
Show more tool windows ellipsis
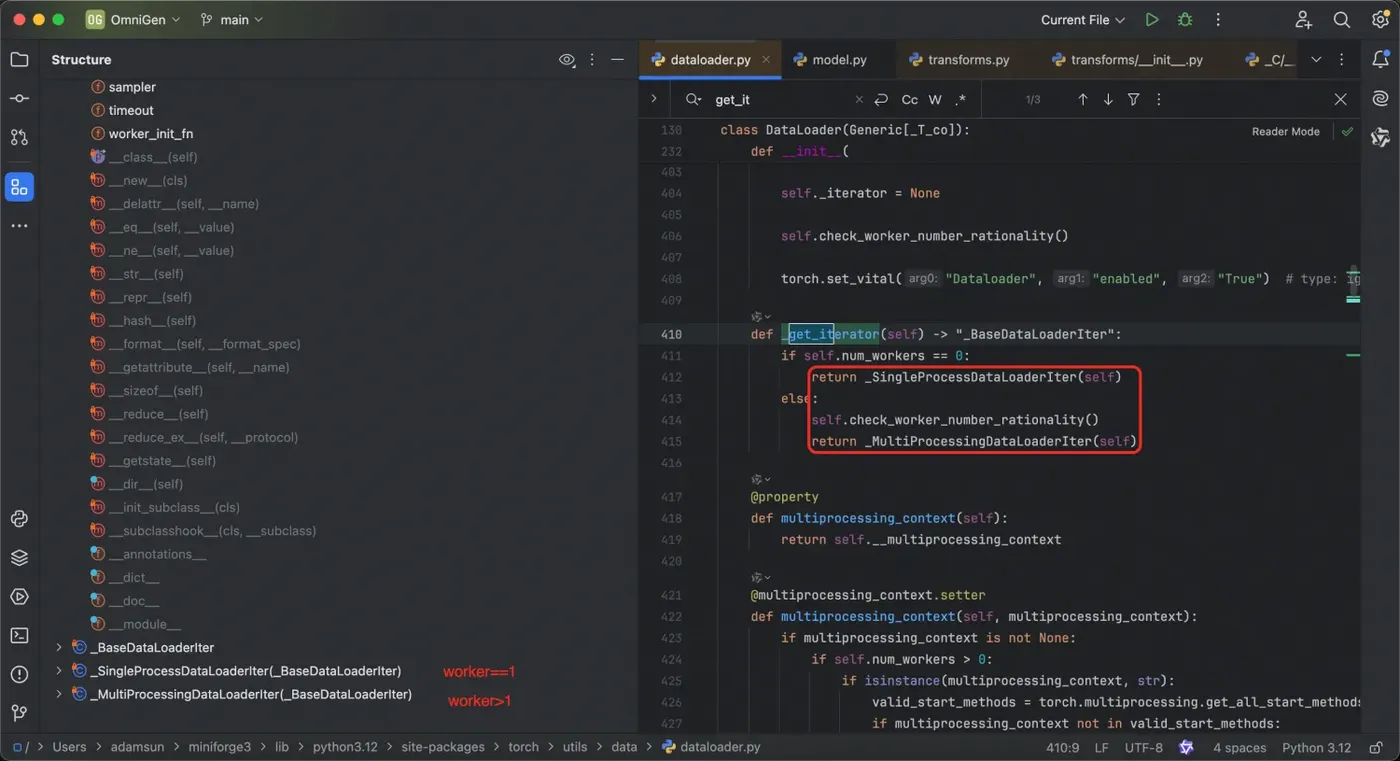(19, 226)
